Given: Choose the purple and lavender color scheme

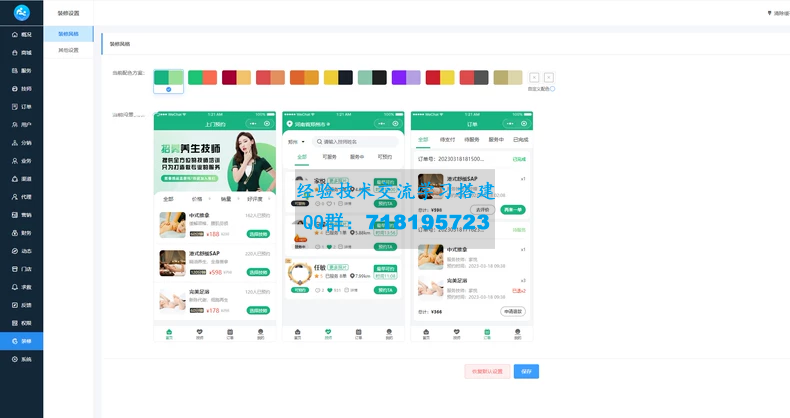Looking at the screenshot, I should pyautogui.click(x=406, y=77).
